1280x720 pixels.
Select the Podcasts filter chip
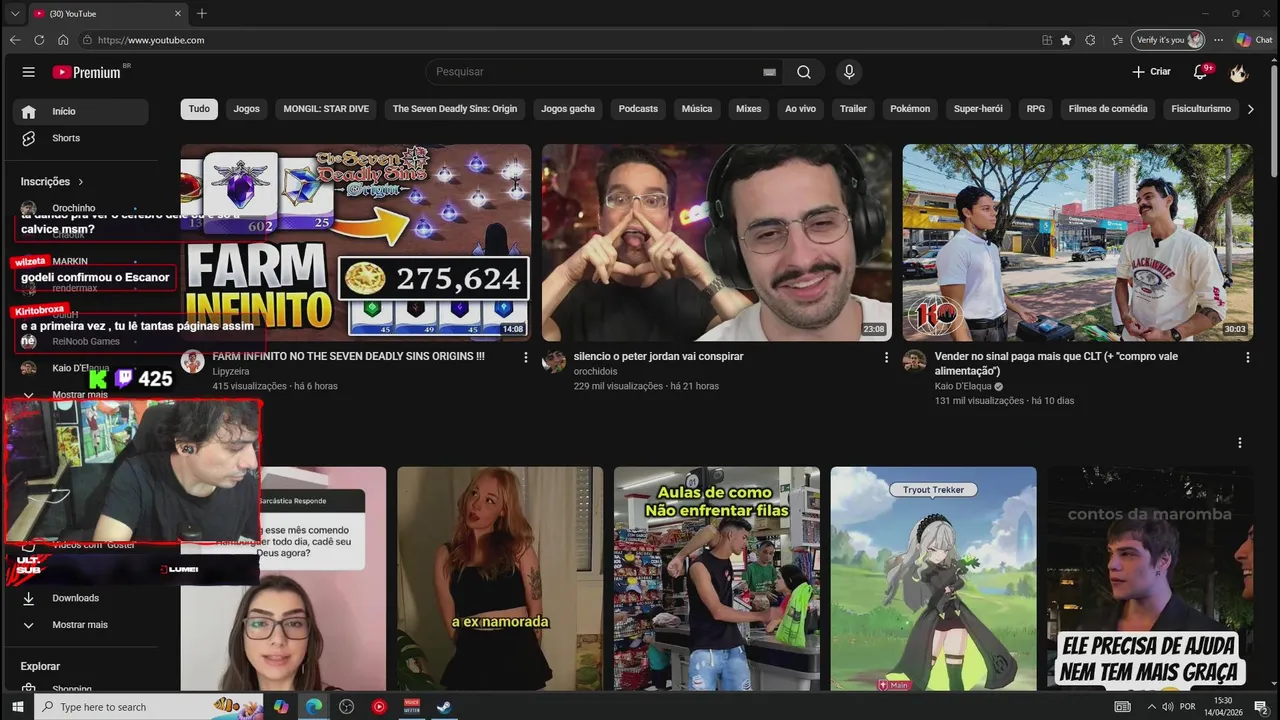(x=638, y=108)
